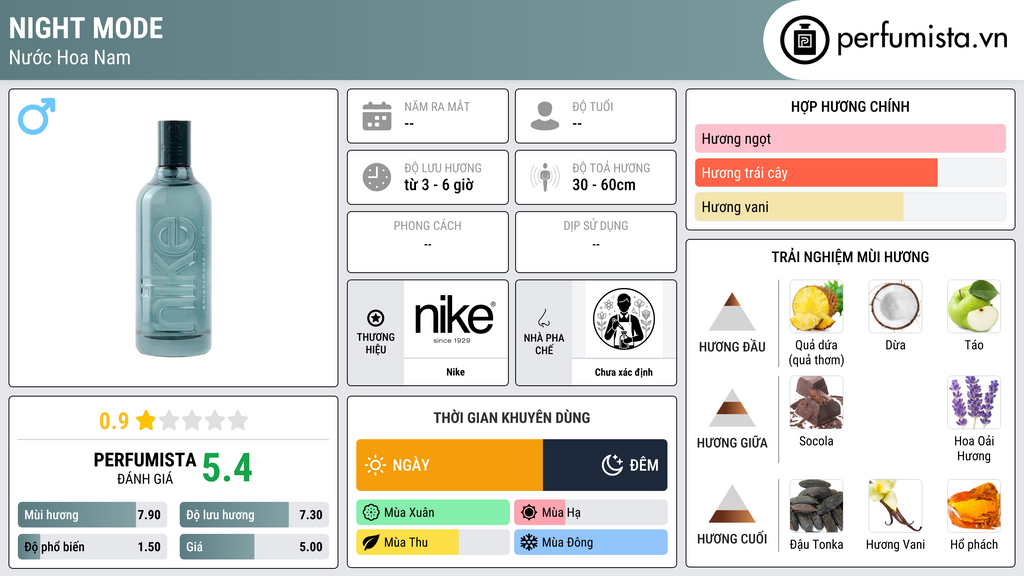Select the Mùa Xuân season bar
This screenshot has width=1024, height=576.
tap(433, 513)
